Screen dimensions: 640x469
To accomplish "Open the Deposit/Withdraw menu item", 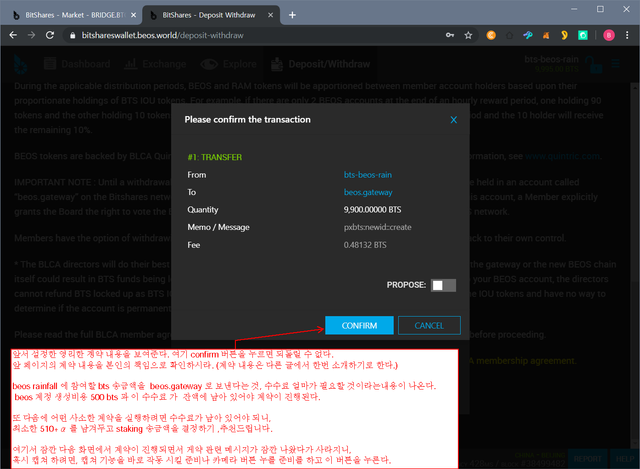I will (321, 64).
